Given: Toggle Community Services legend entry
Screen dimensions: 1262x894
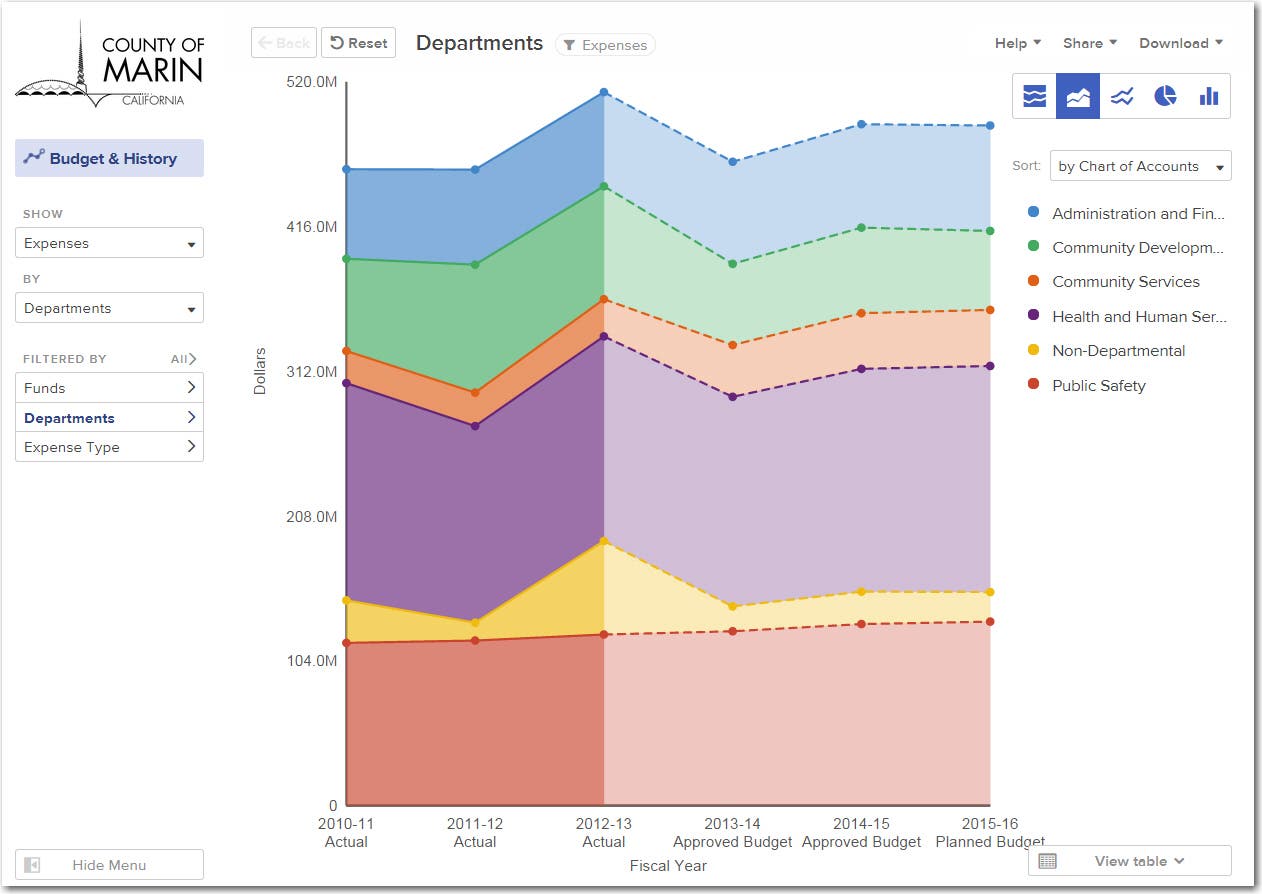Looking at the screenshot, I should pyautogui.click(x=1125, y=282).
